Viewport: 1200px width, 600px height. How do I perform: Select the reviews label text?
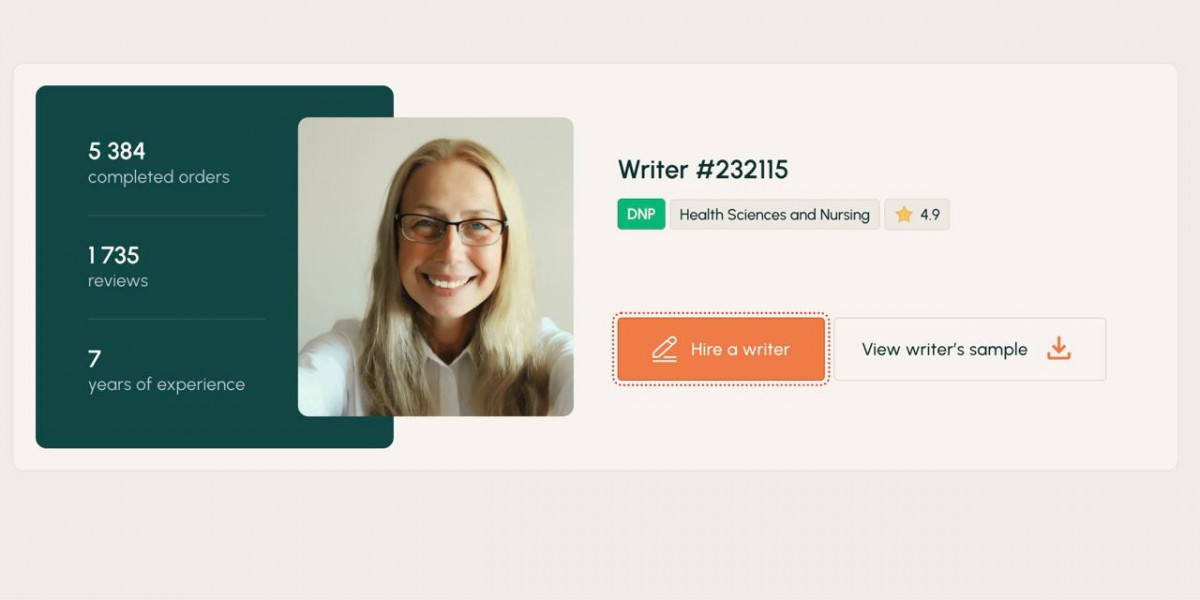click(x=118, y=281)
